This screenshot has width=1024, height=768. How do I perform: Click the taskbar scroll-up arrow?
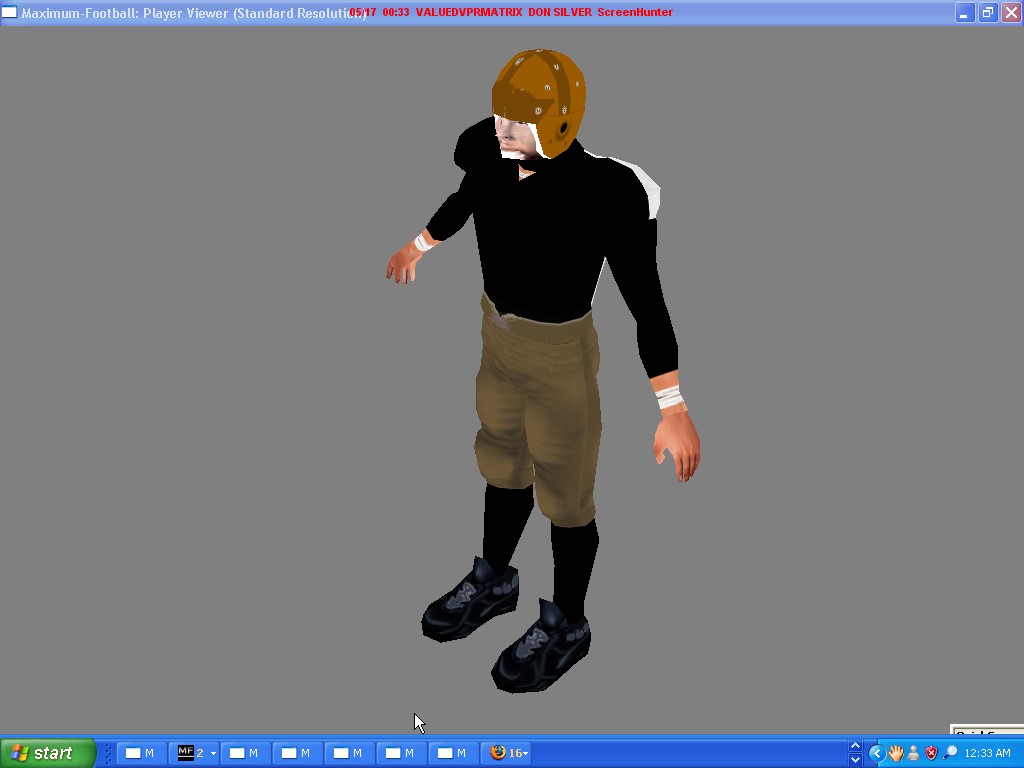(x=855, y=746)
